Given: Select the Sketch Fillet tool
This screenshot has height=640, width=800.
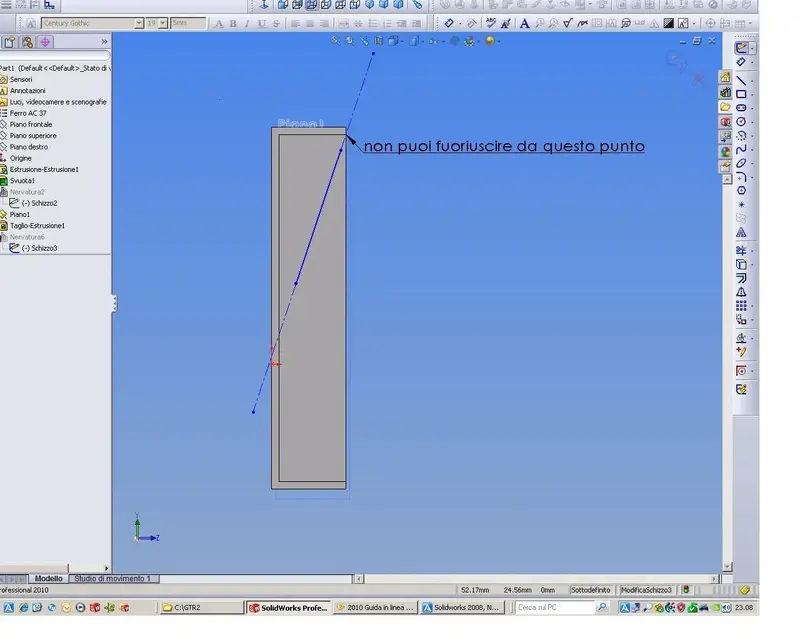Looking at the screenshot, I should tap(741, 177).
